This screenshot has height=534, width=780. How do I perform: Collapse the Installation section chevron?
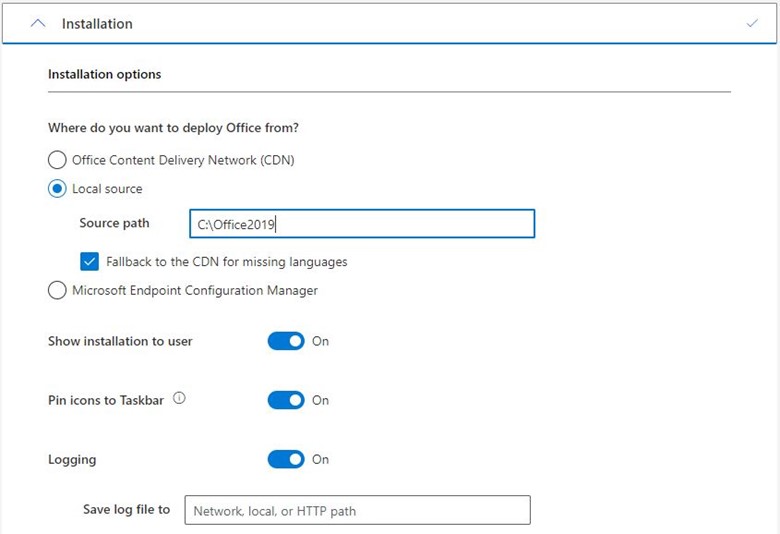(x=38, y=23)
